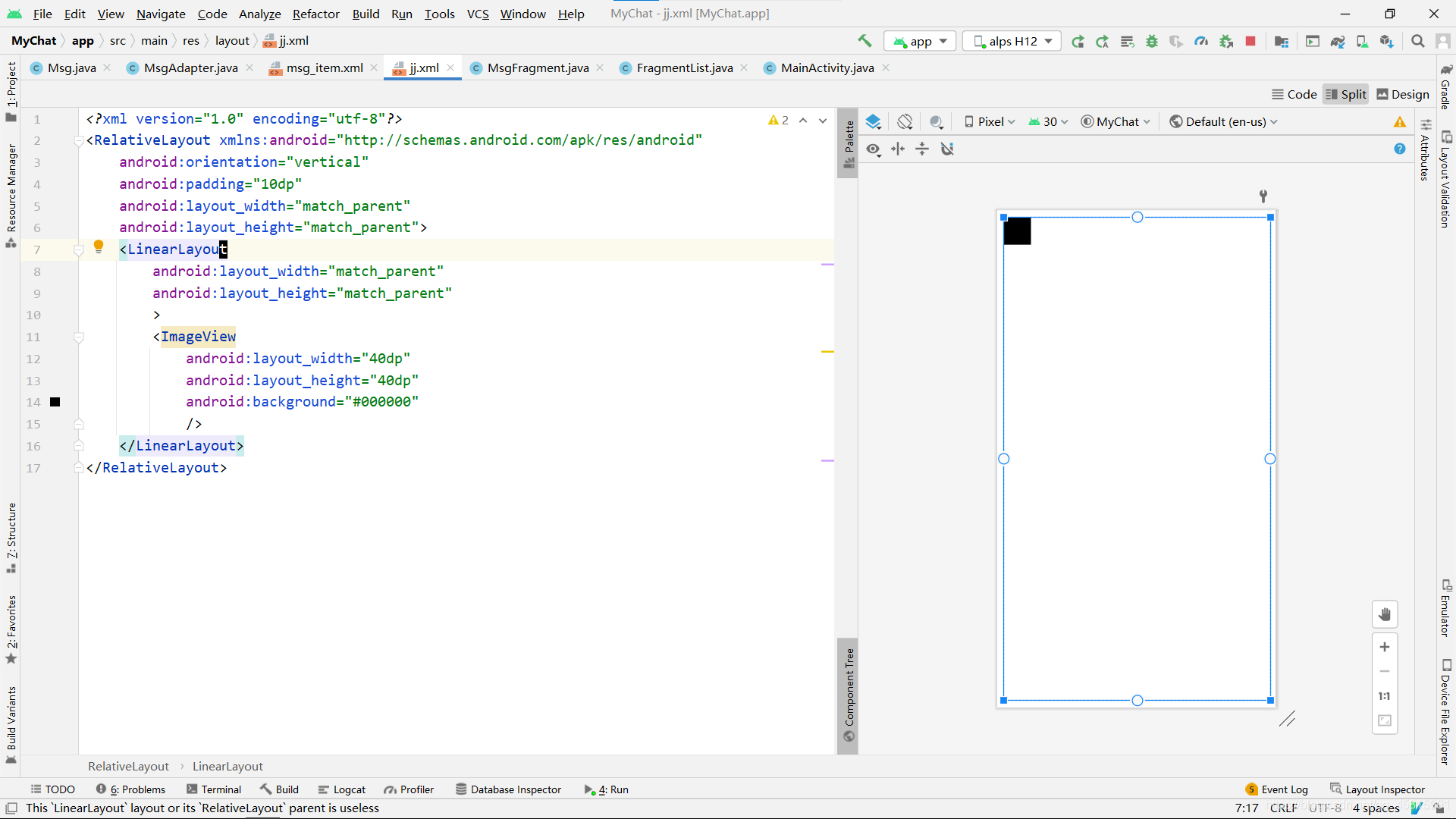The width and height of the screenshot is (1456, 819).
Task: Click zoom to fit screen icon
Action: point(1385,720)
